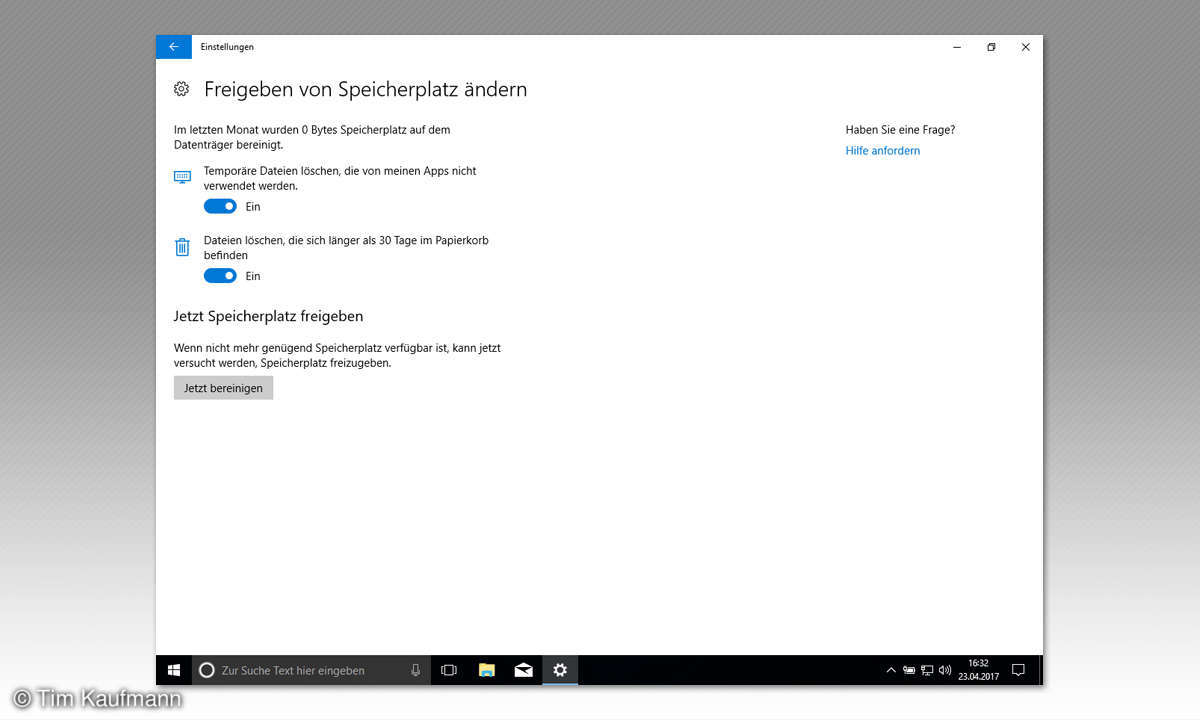
Task: Click the 'Jetzt Speicherplatz freigeben' heading
Action: click(x=268, y=316)
